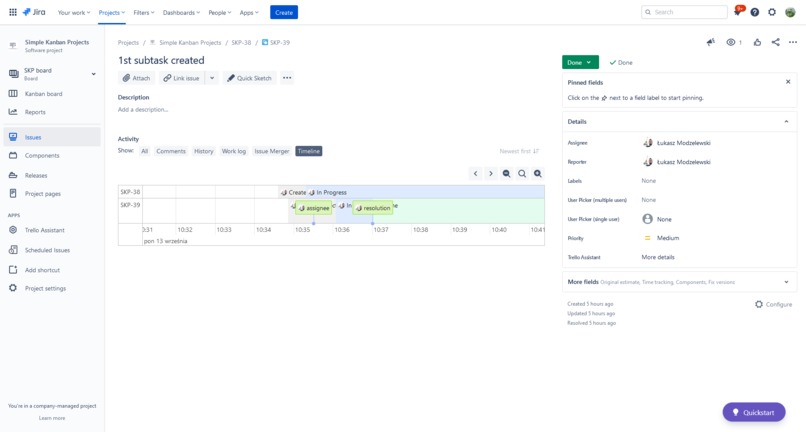Open Scheduled Issues app

(51, 250)
